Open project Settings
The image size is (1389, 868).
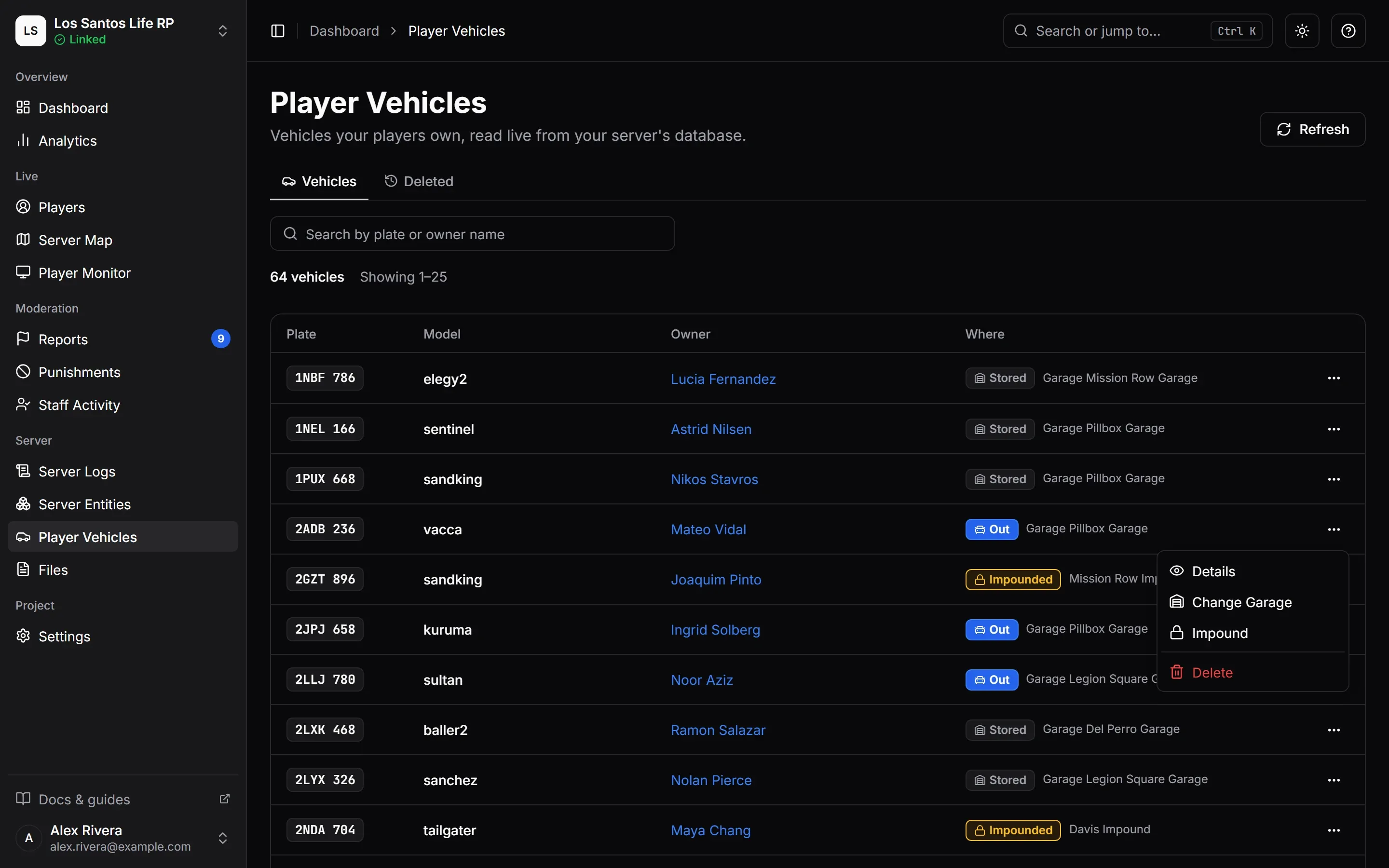[123, 636]
